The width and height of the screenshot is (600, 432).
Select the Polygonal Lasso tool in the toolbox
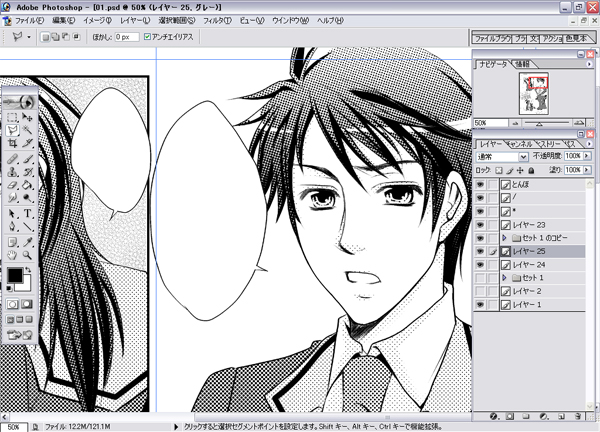pos(13,130)
